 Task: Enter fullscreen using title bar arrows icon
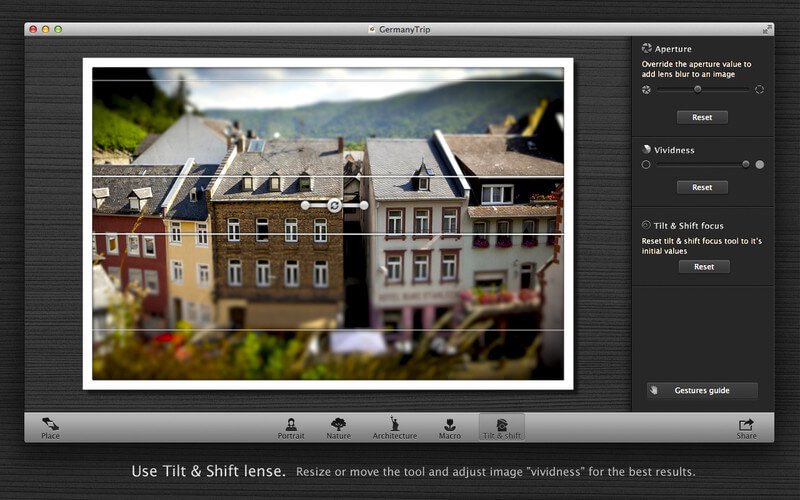(x=767, y=29)
